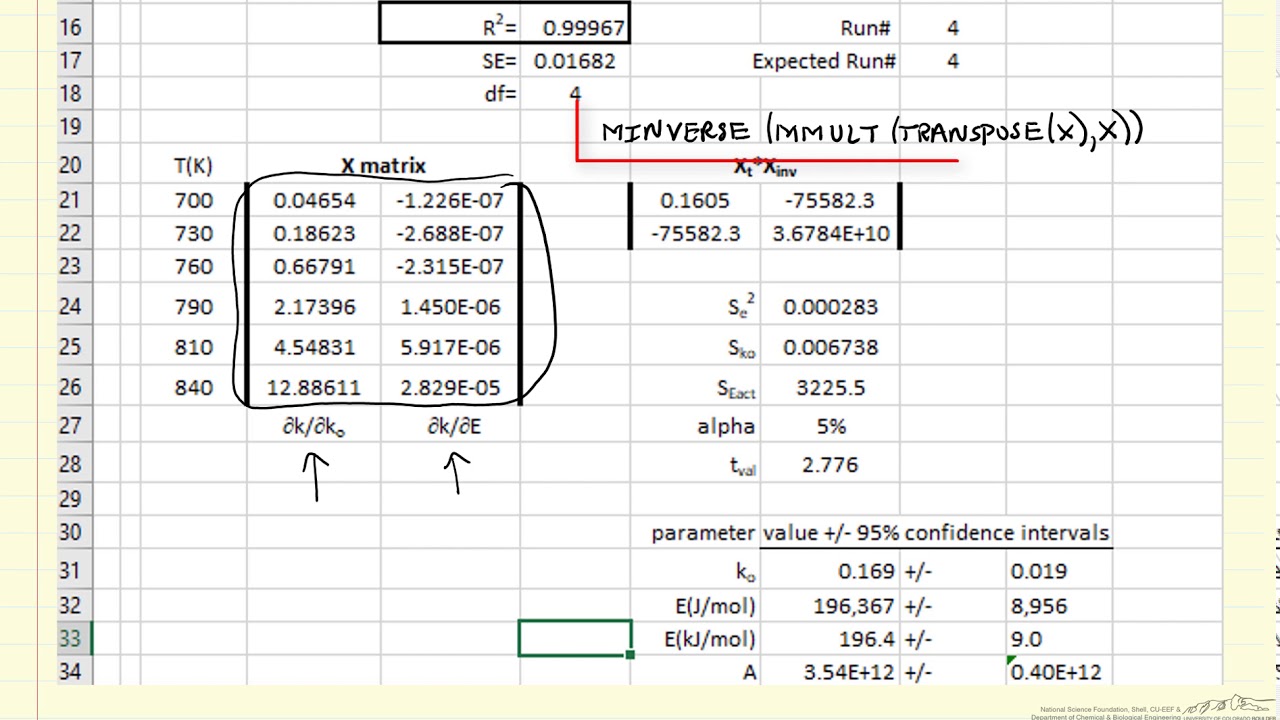Select the matrix cell 3.6784E+10
The width and height of the screenshot is (1280, 720).
point(830,233)
